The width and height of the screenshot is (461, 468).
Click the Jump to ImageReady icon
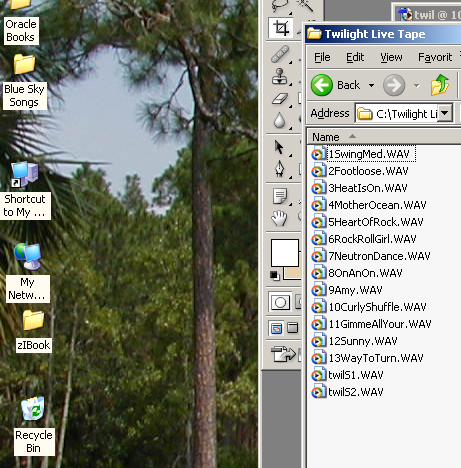tap(284, 354)
